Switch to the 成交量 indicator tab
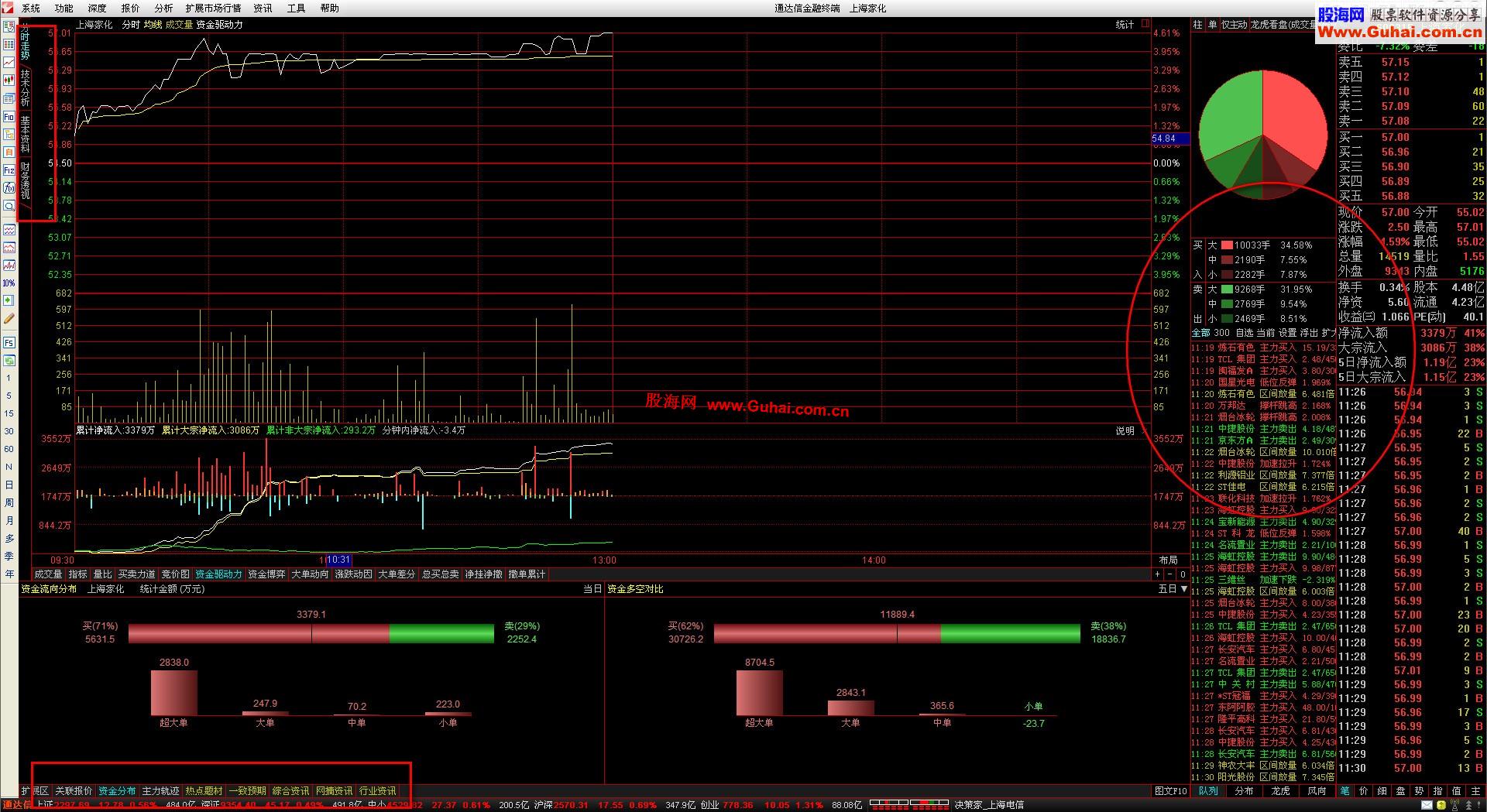The width and height of the screenshot is (1487, 812). click(x=48, y=574)
